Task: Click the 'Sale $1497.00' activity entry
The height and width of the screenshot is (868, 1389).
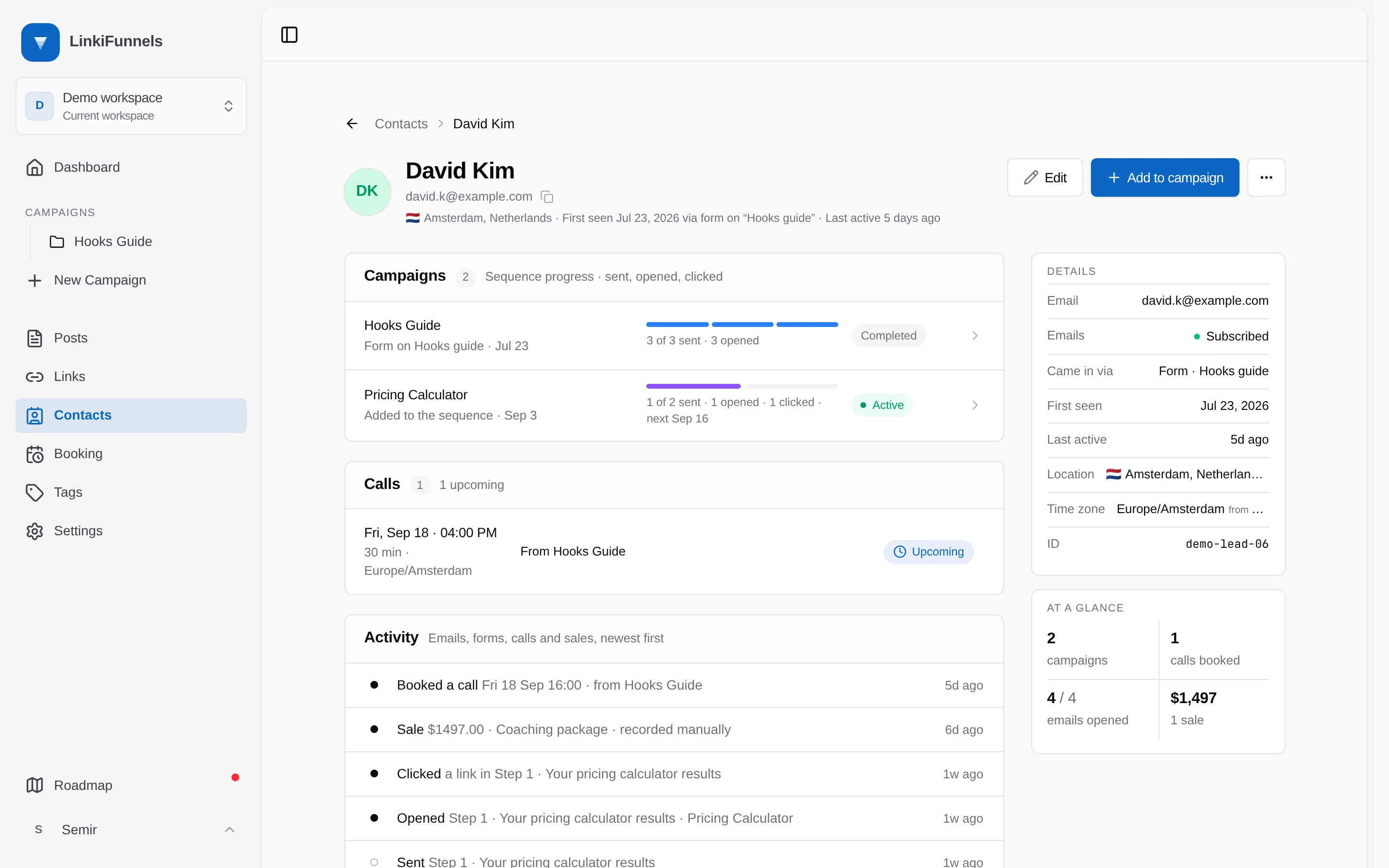Action: [674, 730]
